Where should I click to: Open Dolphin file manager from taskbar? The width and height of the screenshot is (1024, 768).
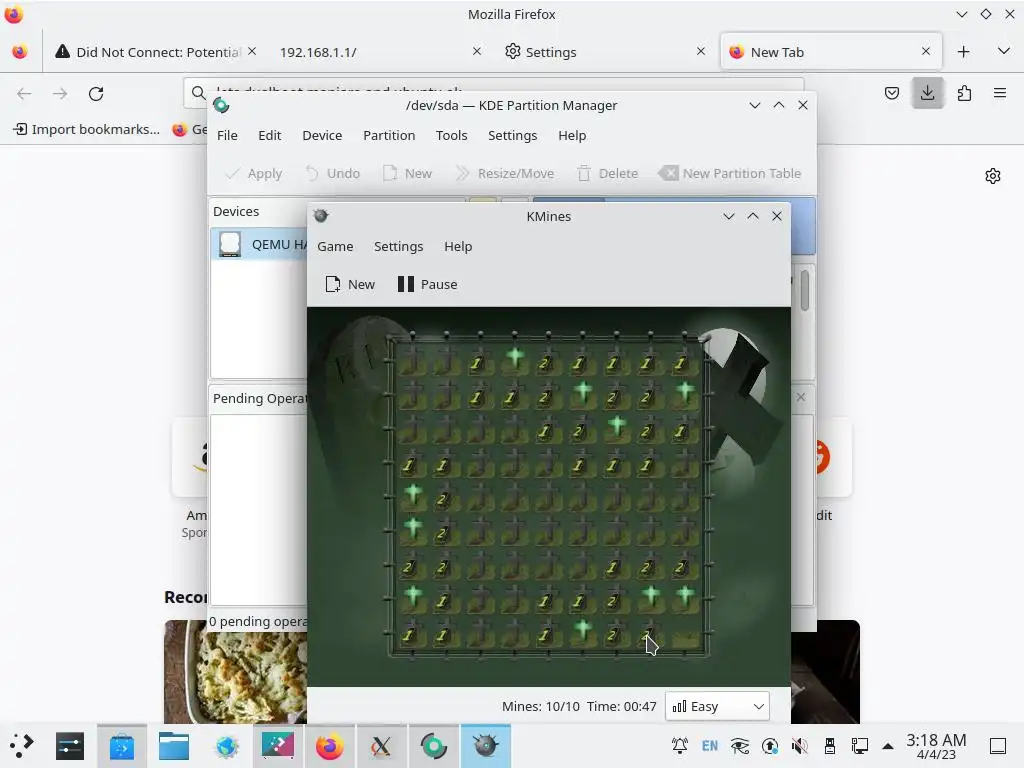[x=174, y=746]
